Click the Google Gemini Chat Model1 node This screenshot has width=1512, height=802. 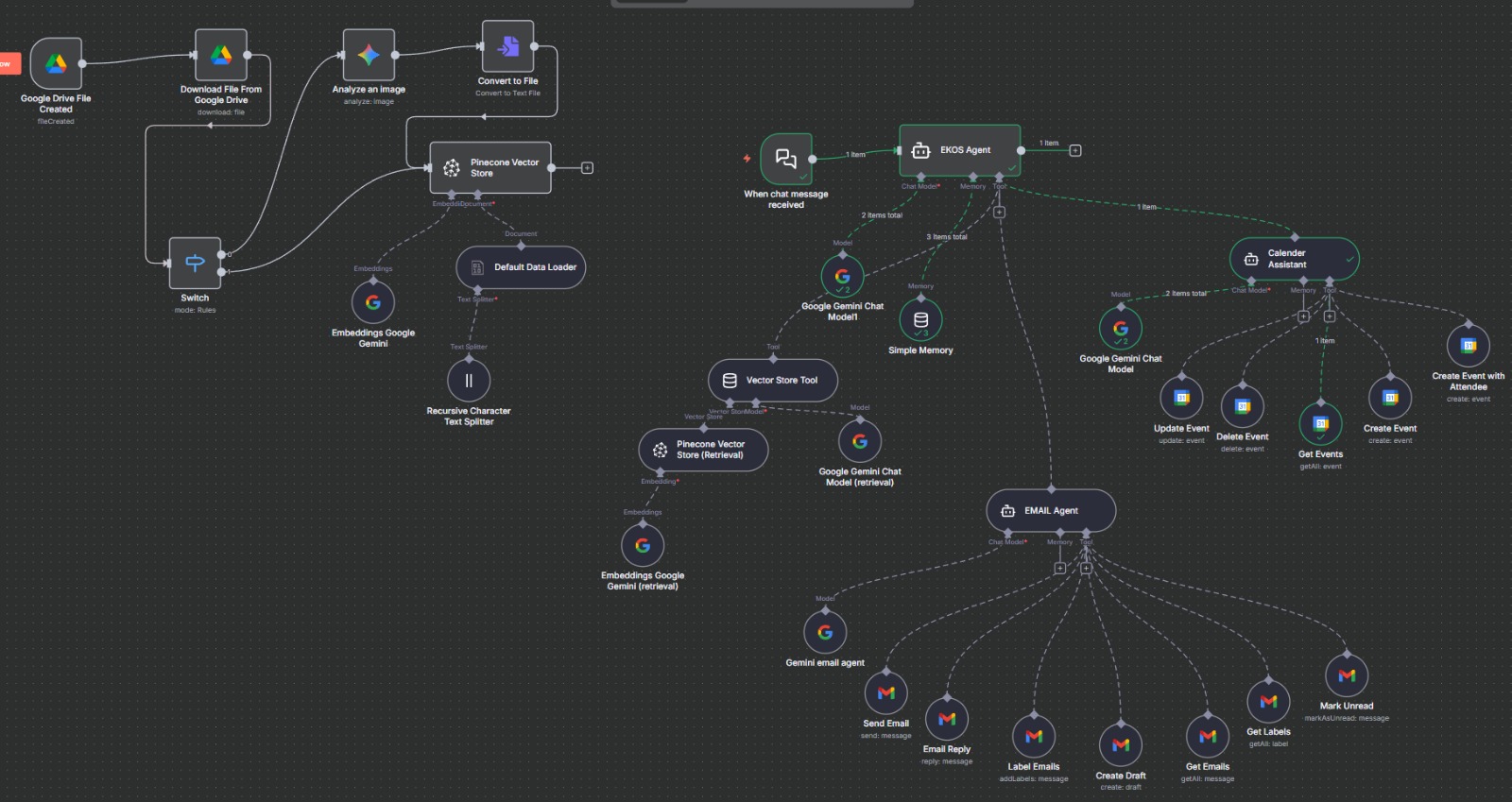(842, 276)
